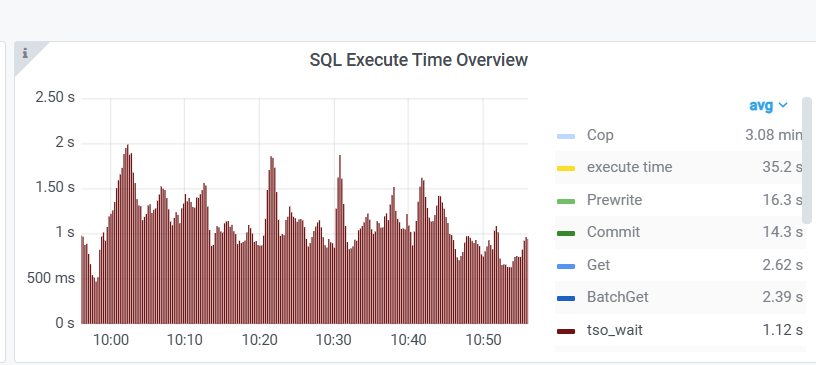Click the dark green Commit color swatch
Image resolution: width=816 pixels, height=365 pixels.
pyautogui.click(x=566, y=233)
